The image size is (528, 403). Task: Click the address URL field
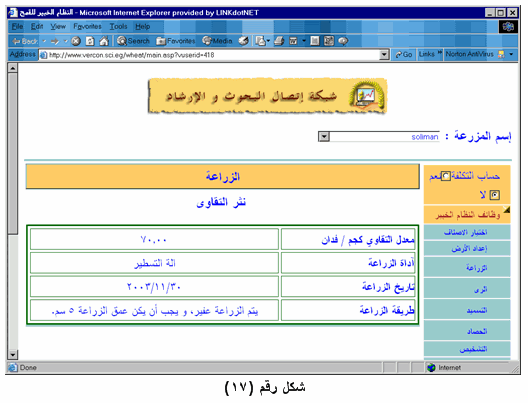coord(214,55)
